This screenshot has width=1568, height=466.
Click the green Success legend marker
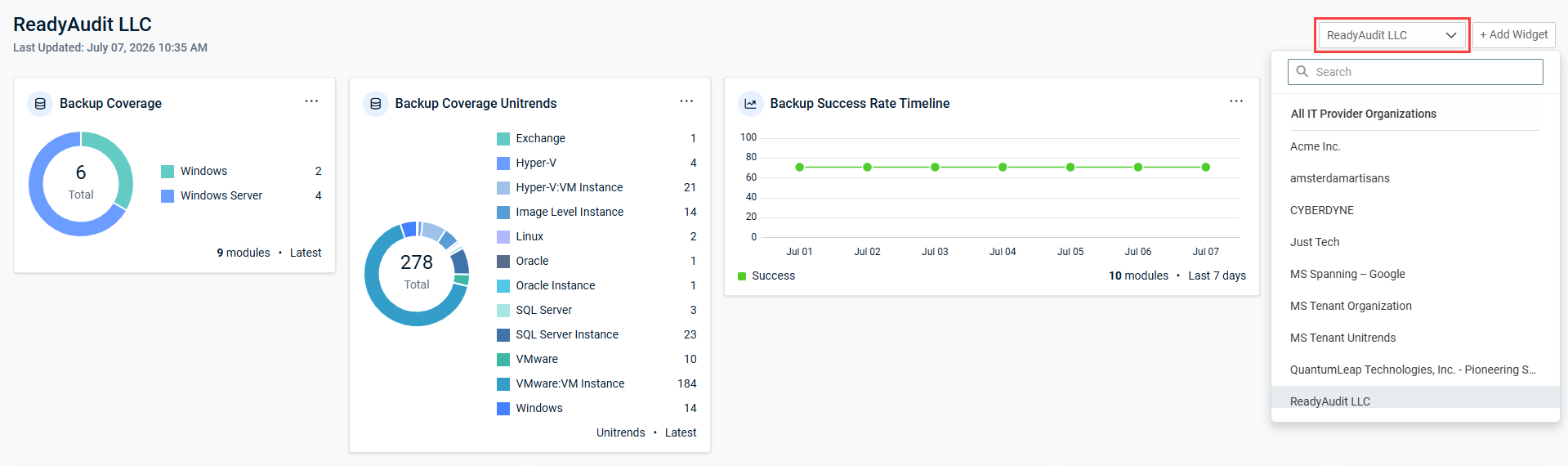click(x=742, y=276)
